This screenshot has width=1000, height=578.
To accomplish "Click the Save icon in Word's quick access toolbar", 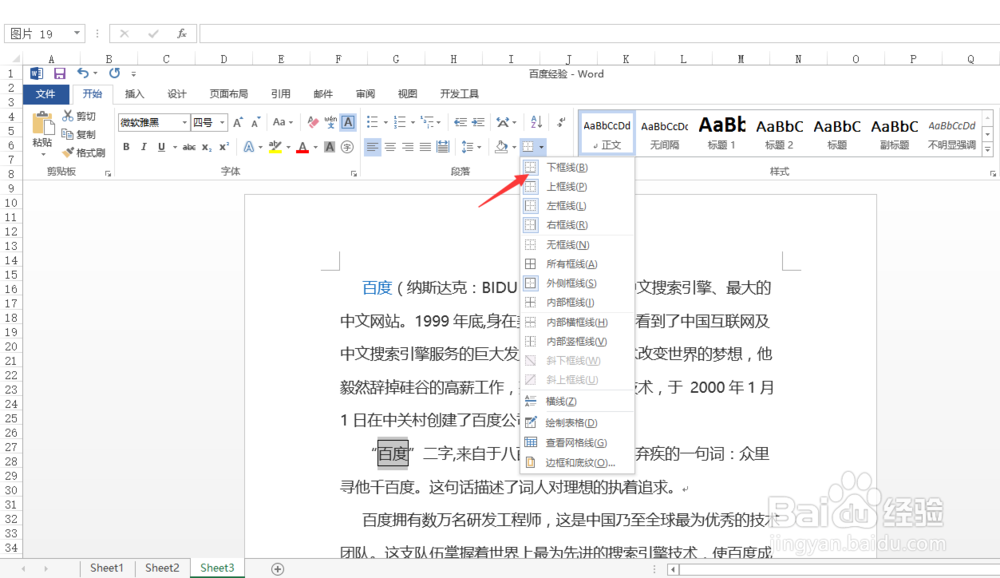I will coord(59,73).
